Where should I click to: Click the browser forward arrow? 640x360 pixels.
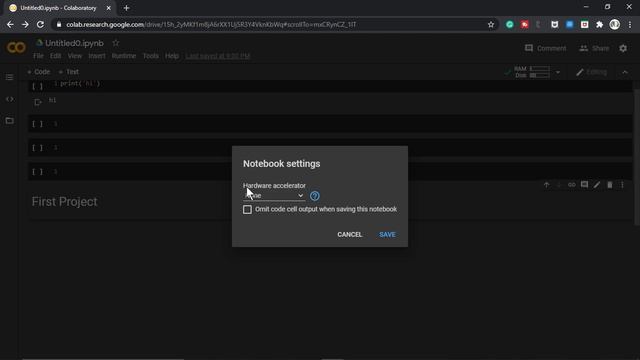click(x=25, y=24)
